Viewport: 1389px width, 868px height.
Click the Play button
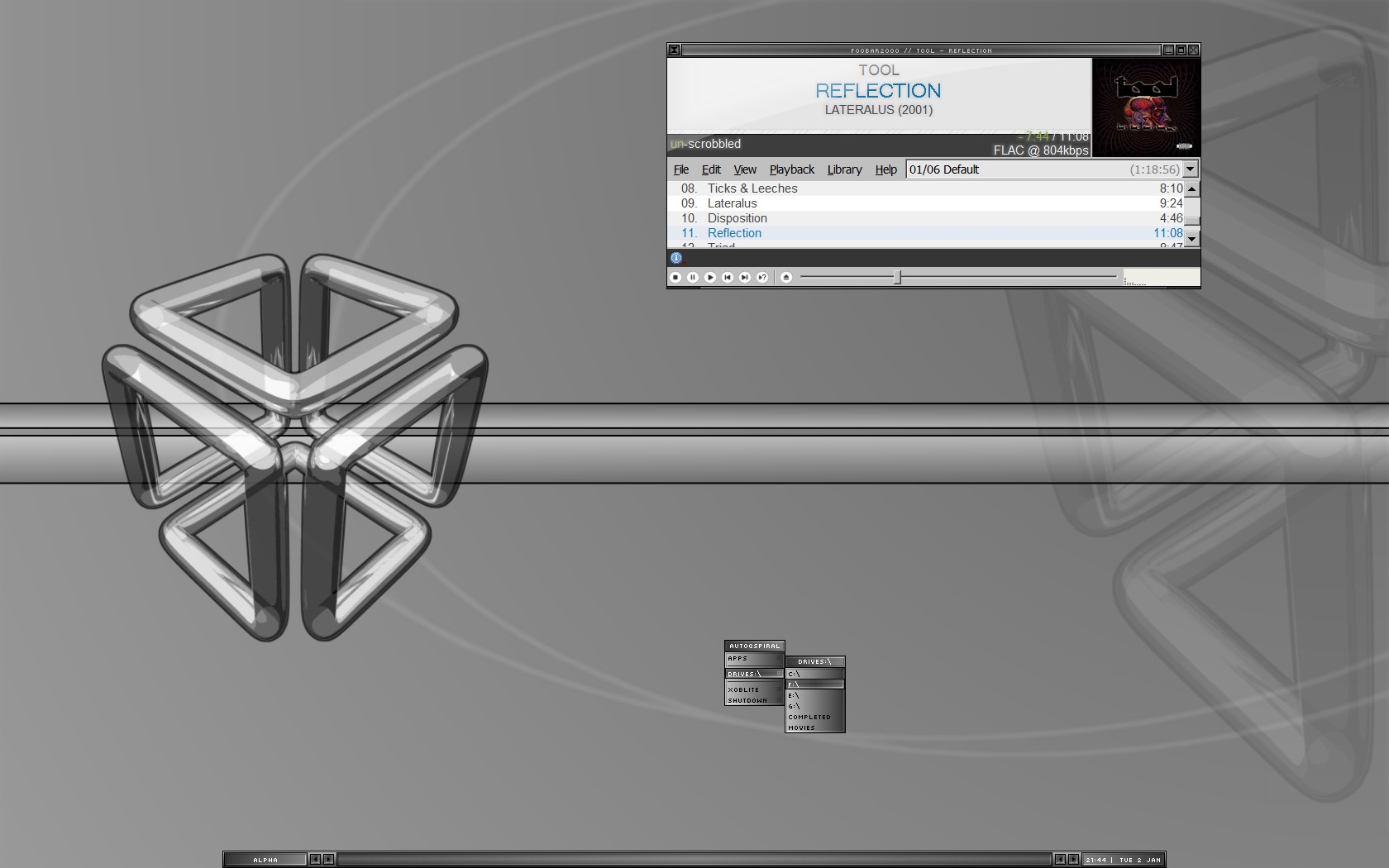[x=710, y=278]
